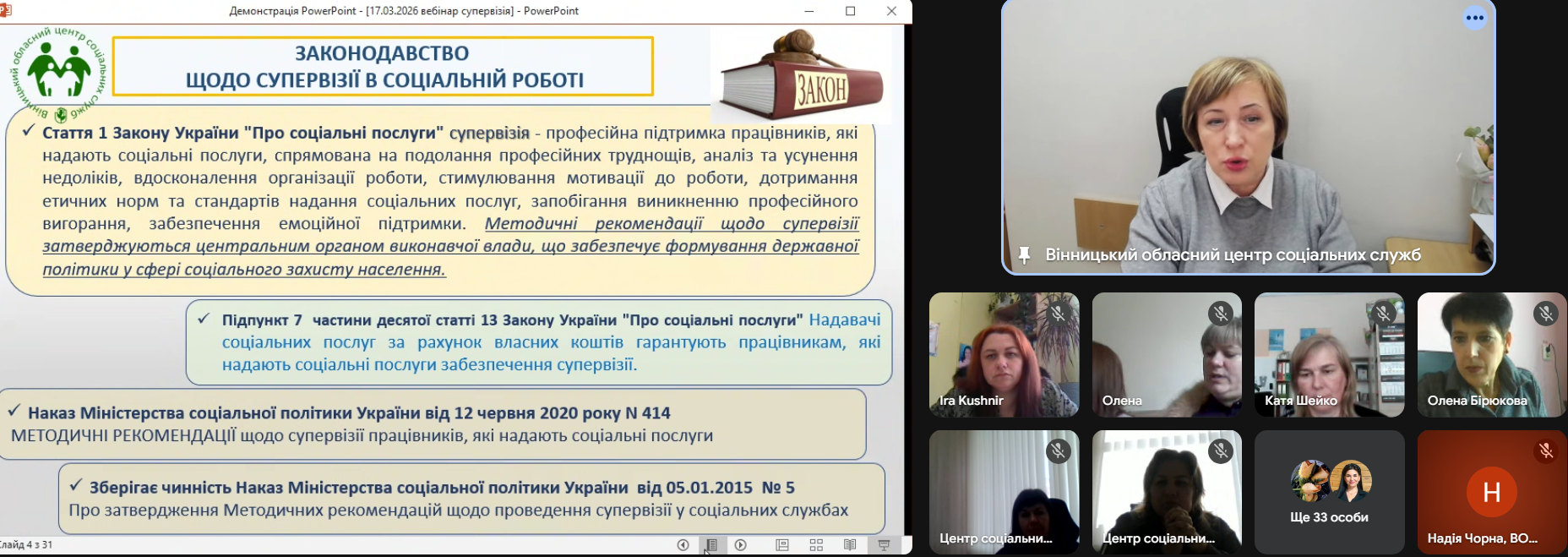The image size is (1568, 557).
Task: Click the underlined 'Методичні рекомендації щодо супервізії' text
Action: [671, 224]
